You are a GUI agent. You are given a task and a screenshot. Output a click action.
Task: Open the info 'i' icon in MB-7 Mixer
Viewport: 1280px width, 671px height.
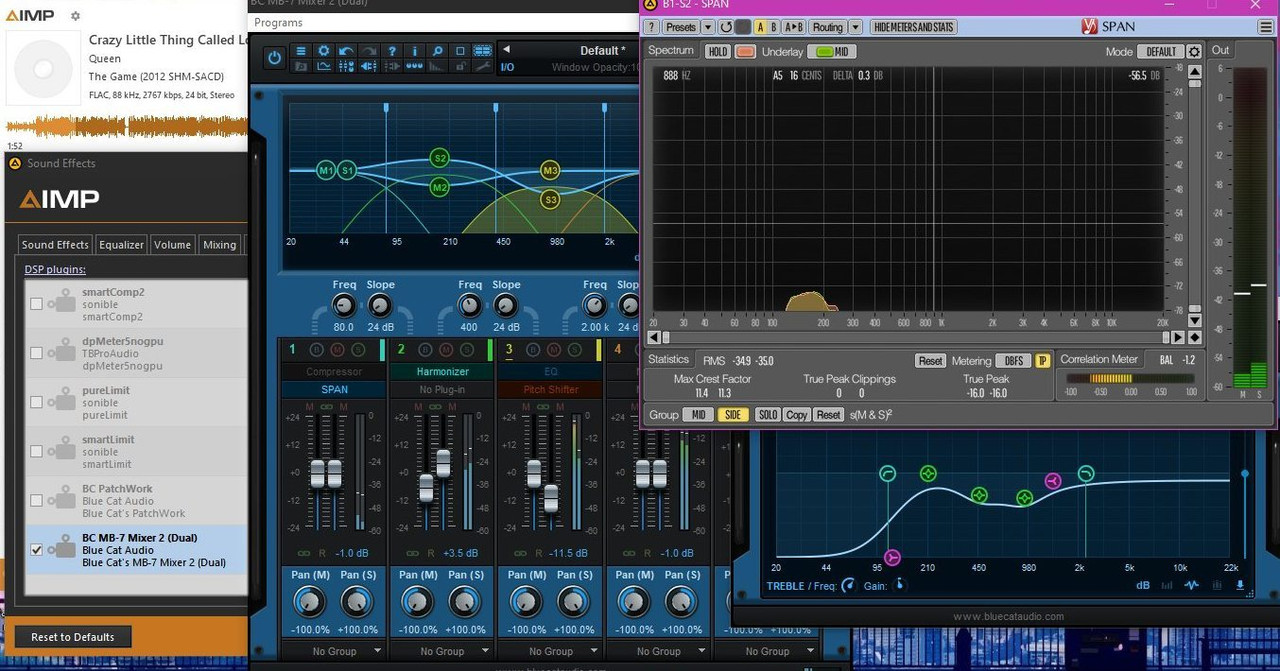[414, 51]
